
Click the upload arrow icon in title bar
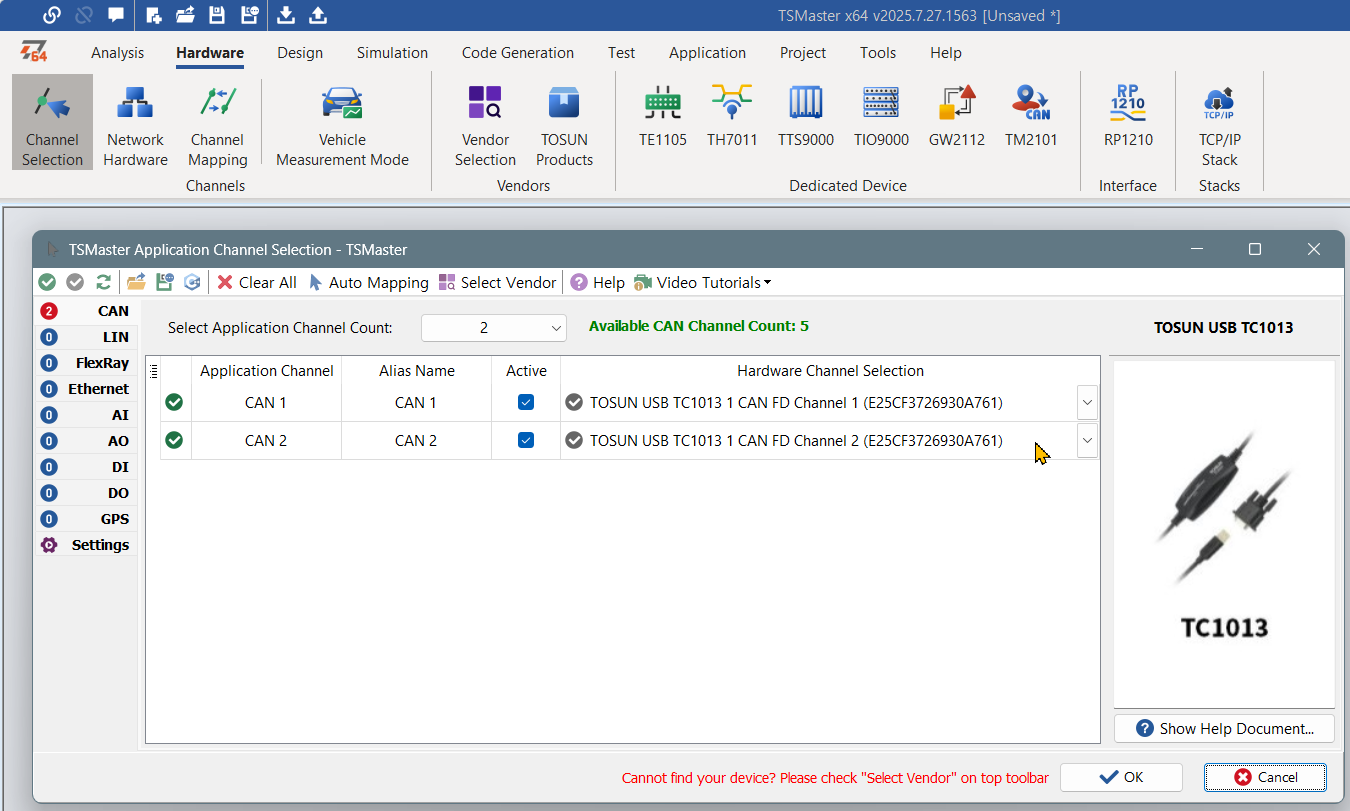click(x=318, y=15)
